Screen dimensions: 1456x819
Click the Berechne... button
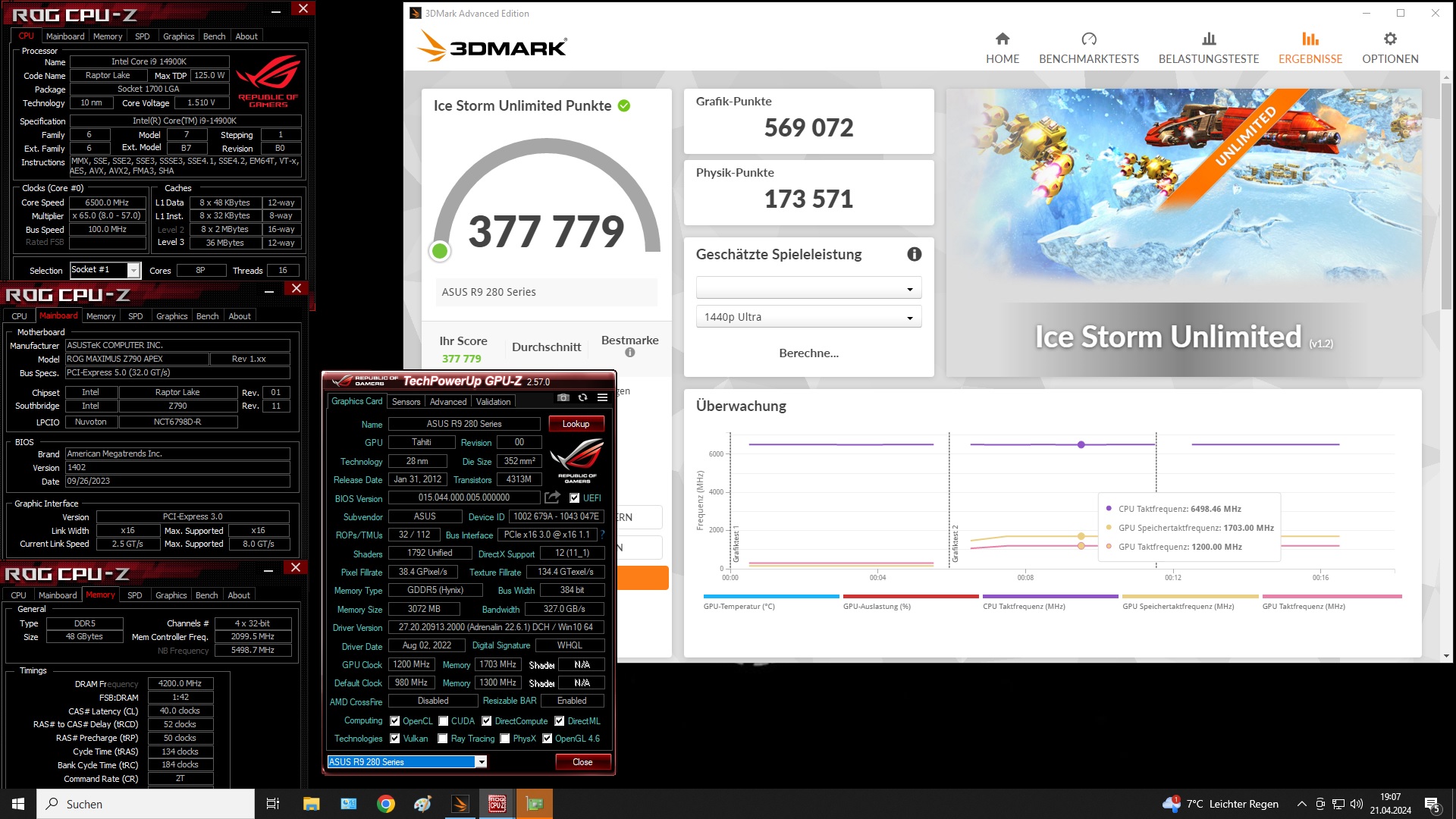pos(808,353)
